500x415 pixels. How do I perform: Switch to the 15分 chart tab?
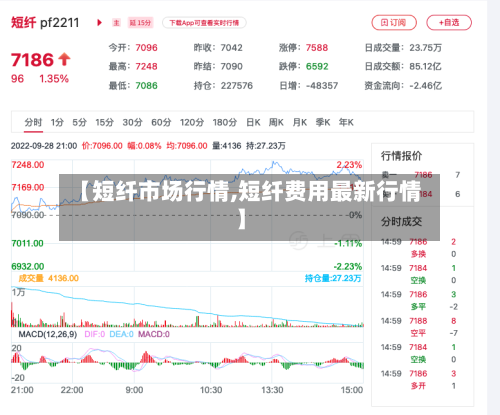tap(104, 122)
